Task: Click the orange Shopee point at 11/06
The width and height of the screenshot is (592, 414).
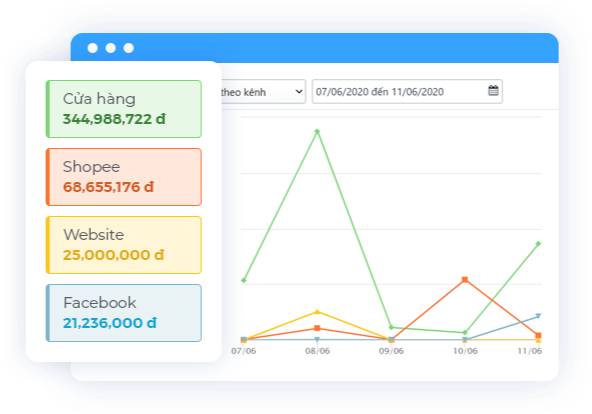Action: 538,335
